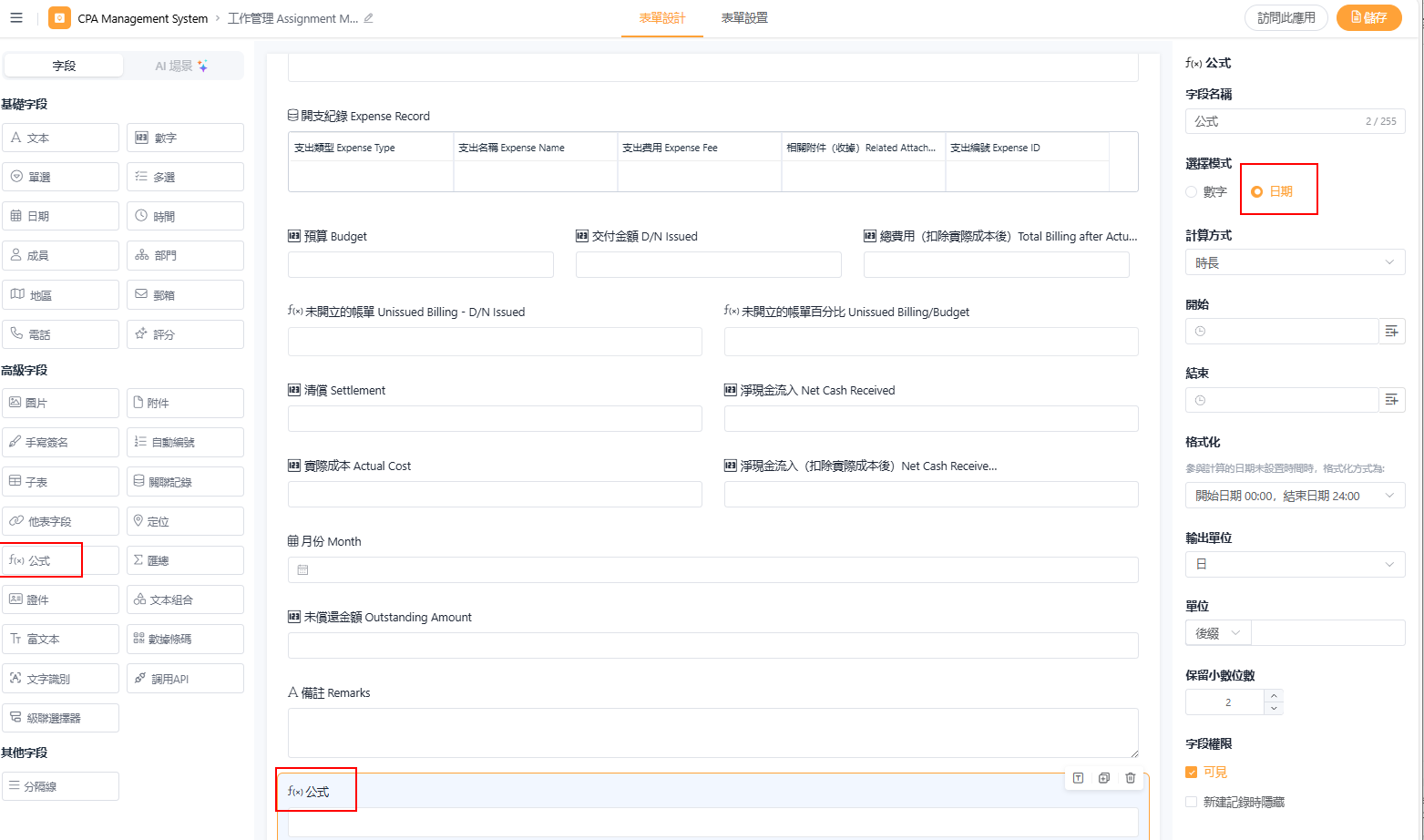
Task: Open the 後綴 unit position dropdown
Action: [x=1218, y=633]
